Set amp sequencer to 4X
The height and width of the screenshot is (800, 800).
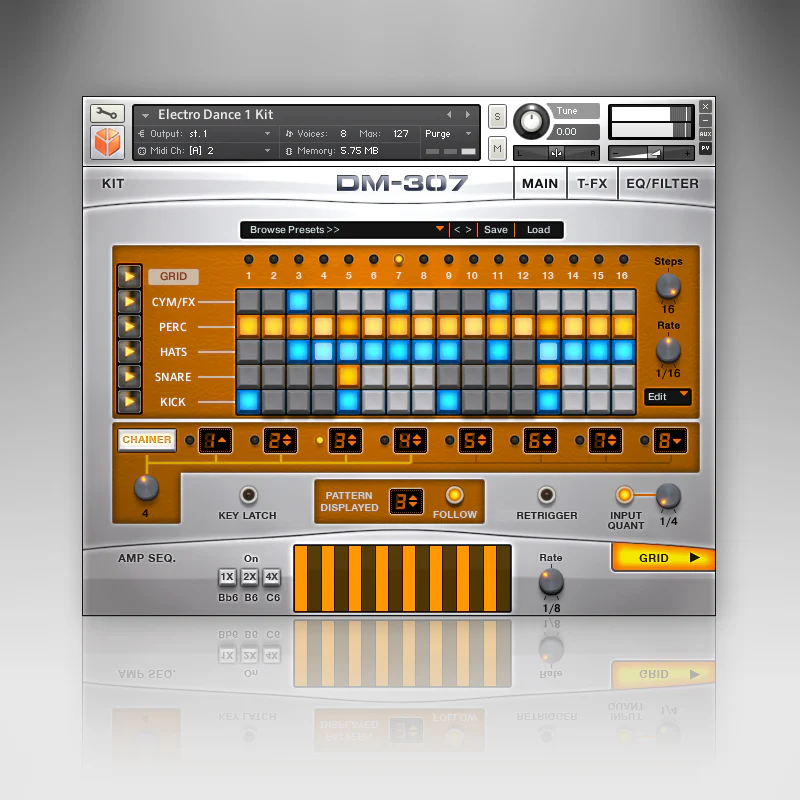click(x=272, y=577)
